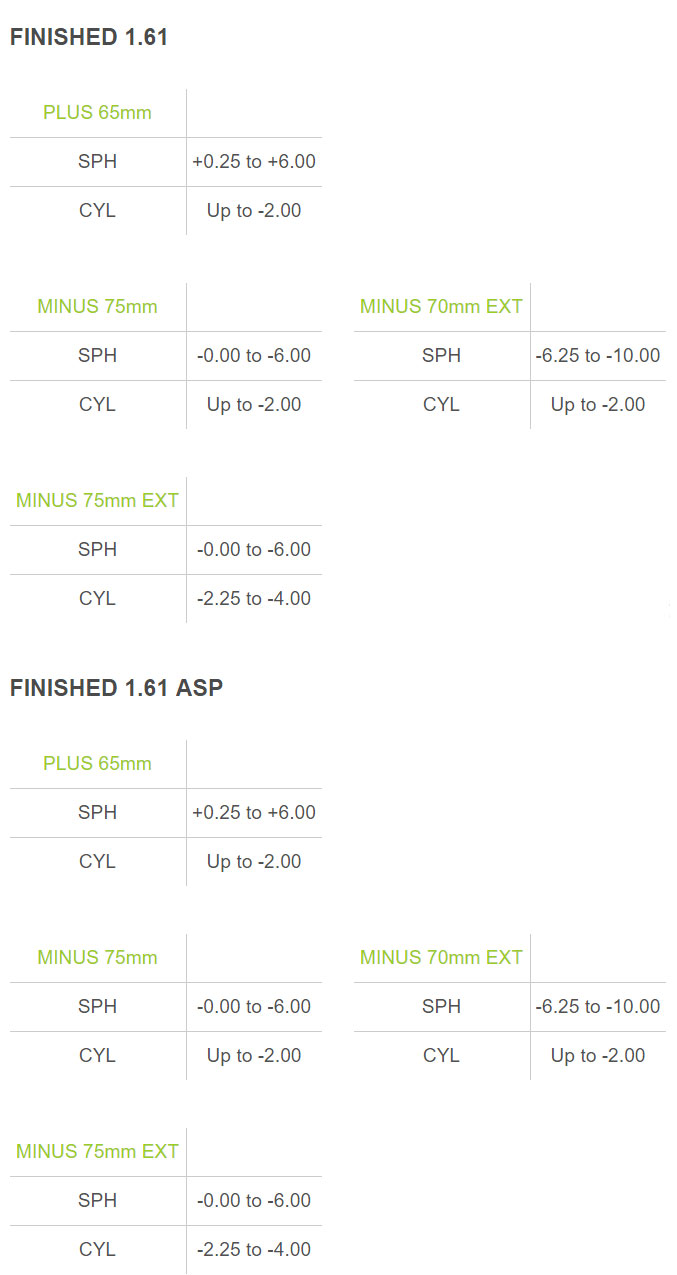Viewport: 677px width, 1275px height.
Task: Click "-2.25 to -4.00" cell in the ASP section
Action: 254,1250
